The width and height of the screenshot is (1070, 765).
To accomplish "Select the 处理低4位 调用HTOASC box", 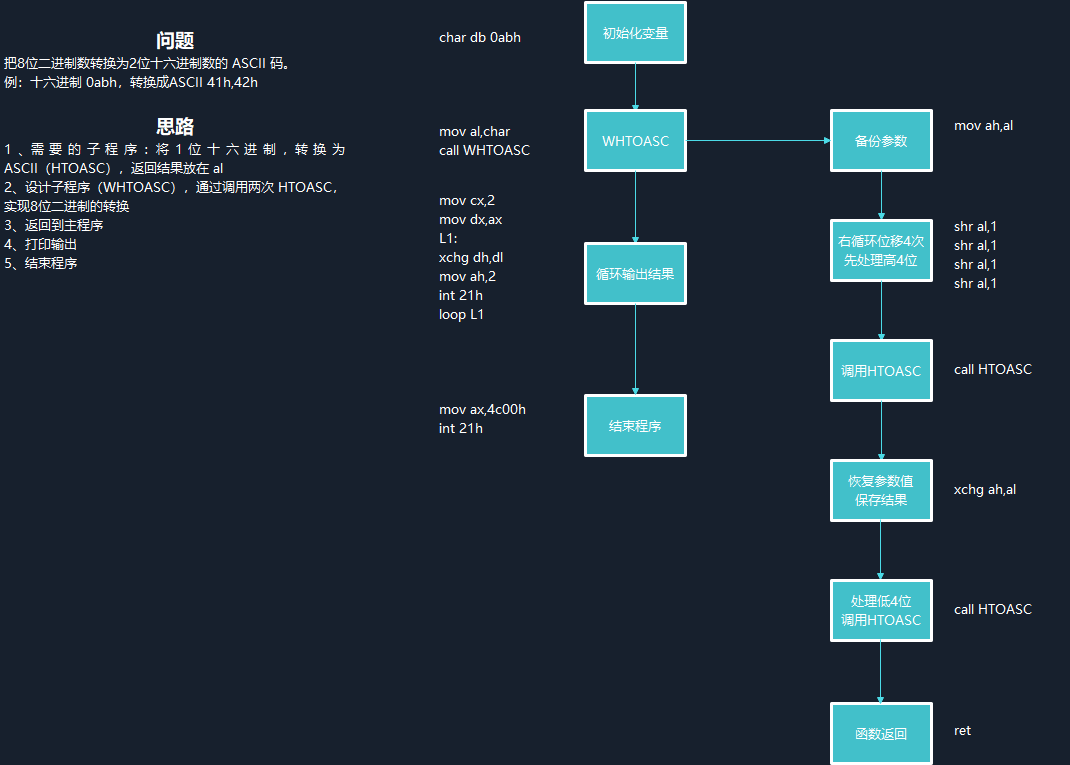I will pyautogui.click(x=881, y=611).
